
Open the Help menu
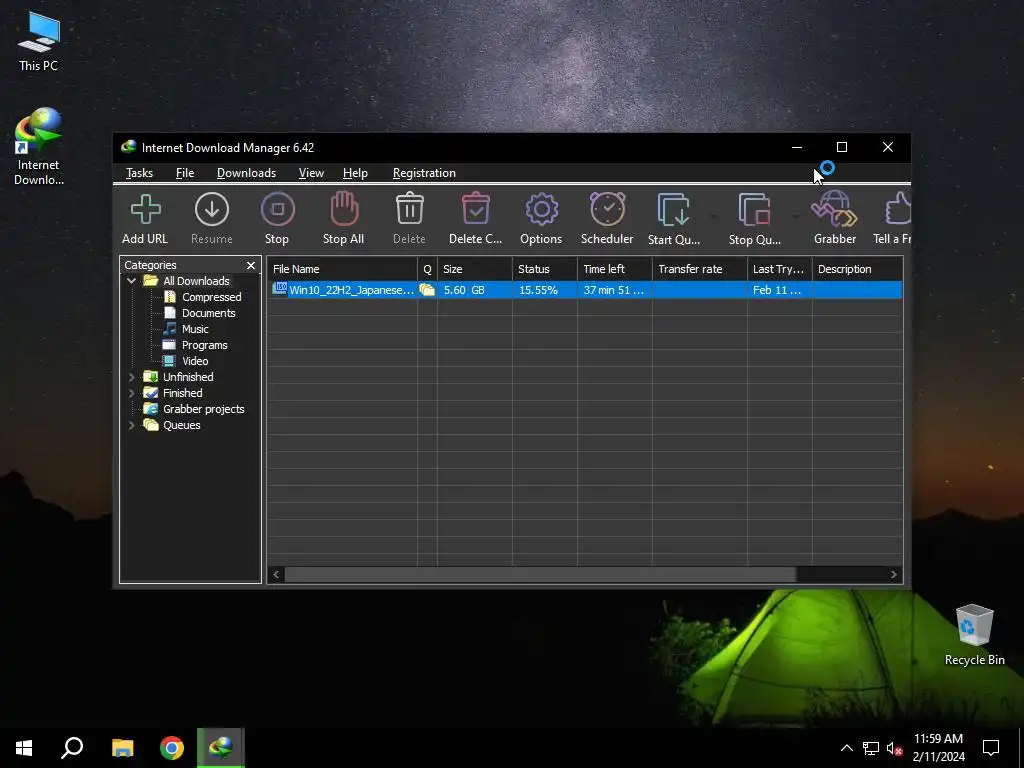(x=355, y=173)
